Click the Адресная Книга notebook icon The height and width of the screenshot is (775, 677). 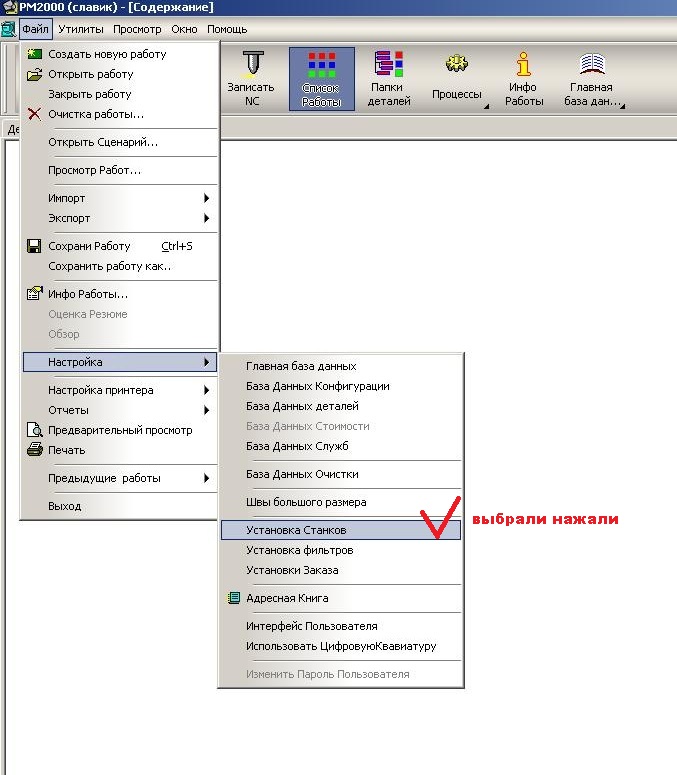pyautogui.click(x=233, y=598)
